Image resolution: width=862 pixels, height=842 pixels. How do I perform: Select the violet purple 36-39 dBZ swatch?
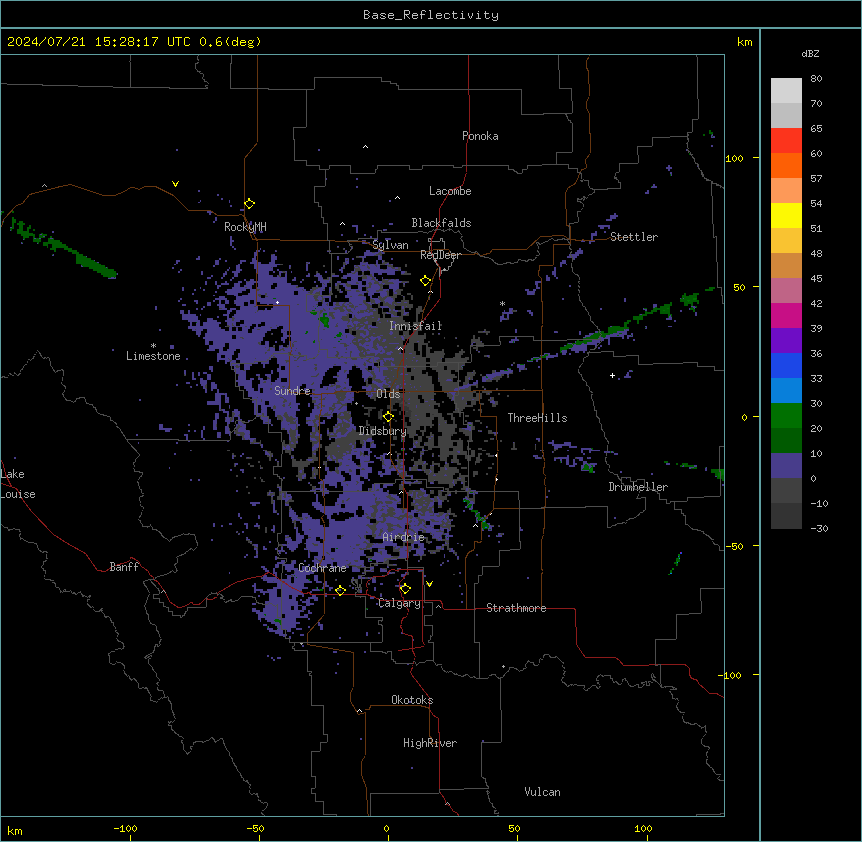786,340
